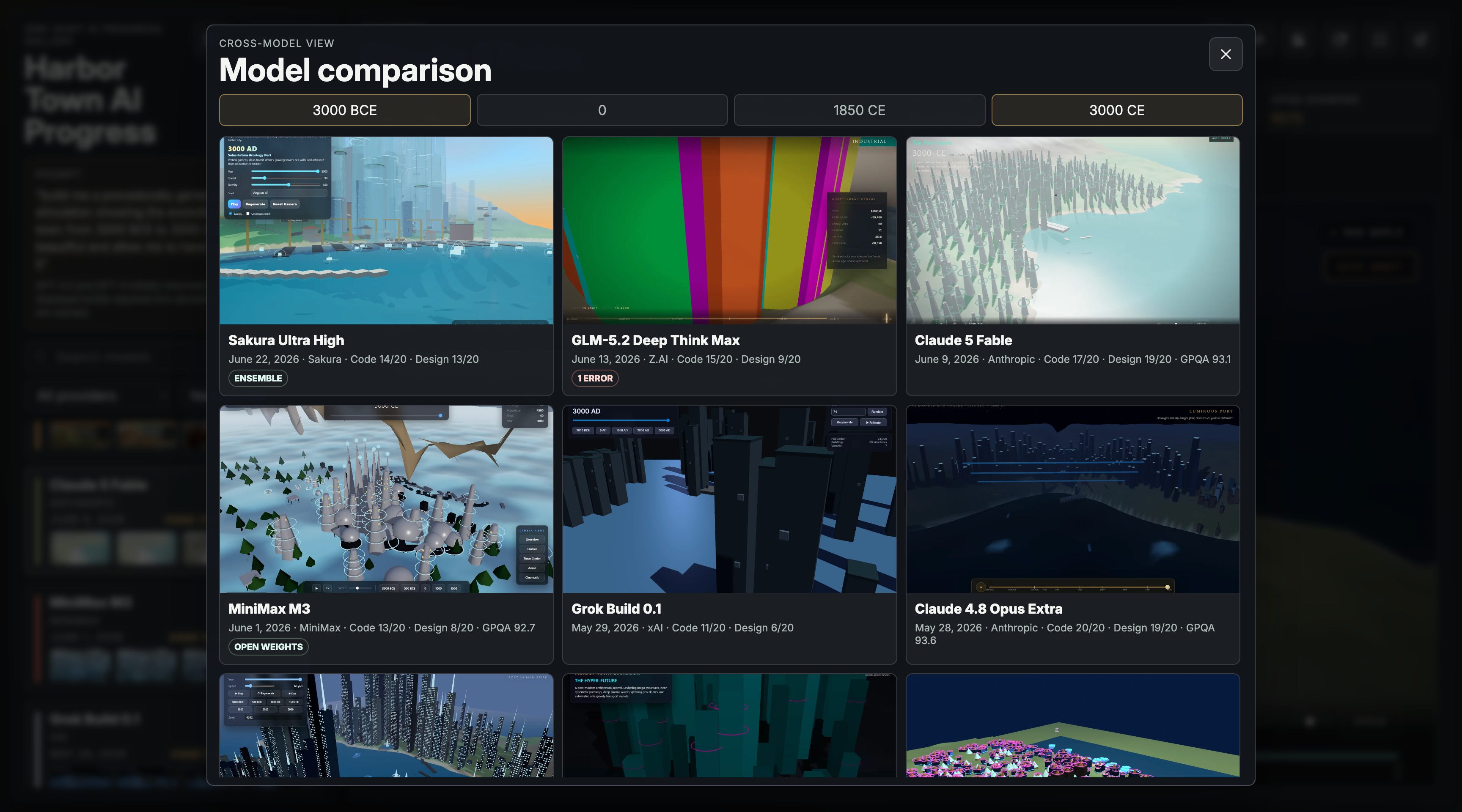The width and height of the screenshot is (1462, 812).
Task: Open the pink domes on green preview
Action: [x=1073, y=725]
